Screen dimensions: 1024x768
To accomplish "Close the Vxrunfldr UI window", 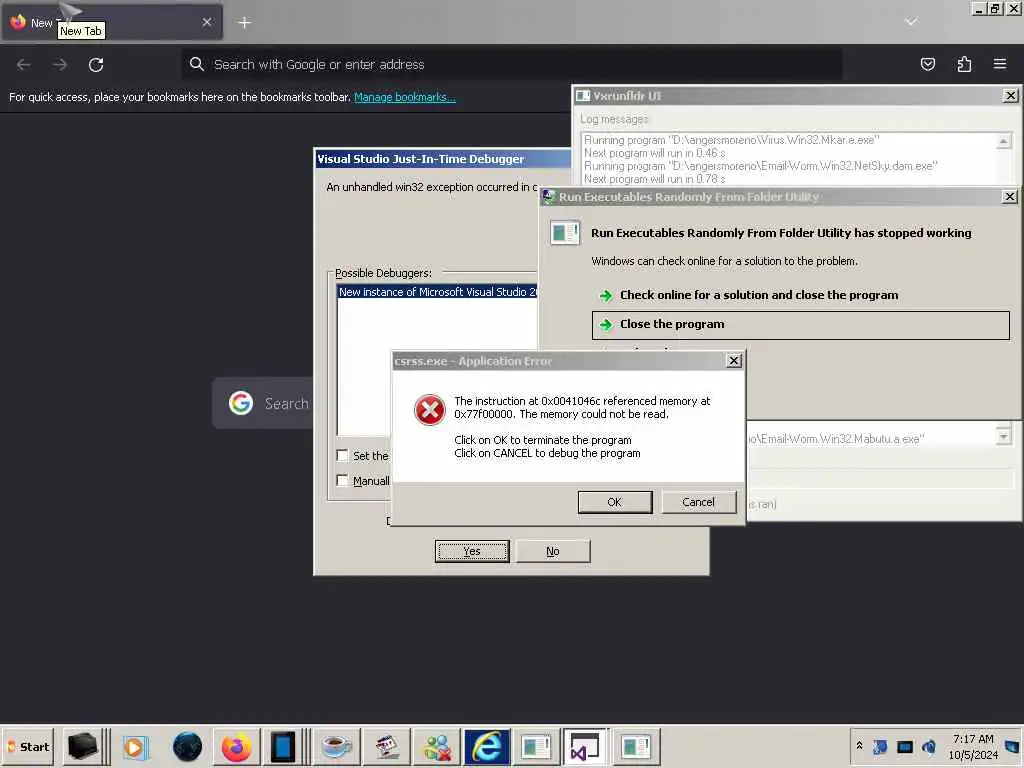I will point(1010,95).
